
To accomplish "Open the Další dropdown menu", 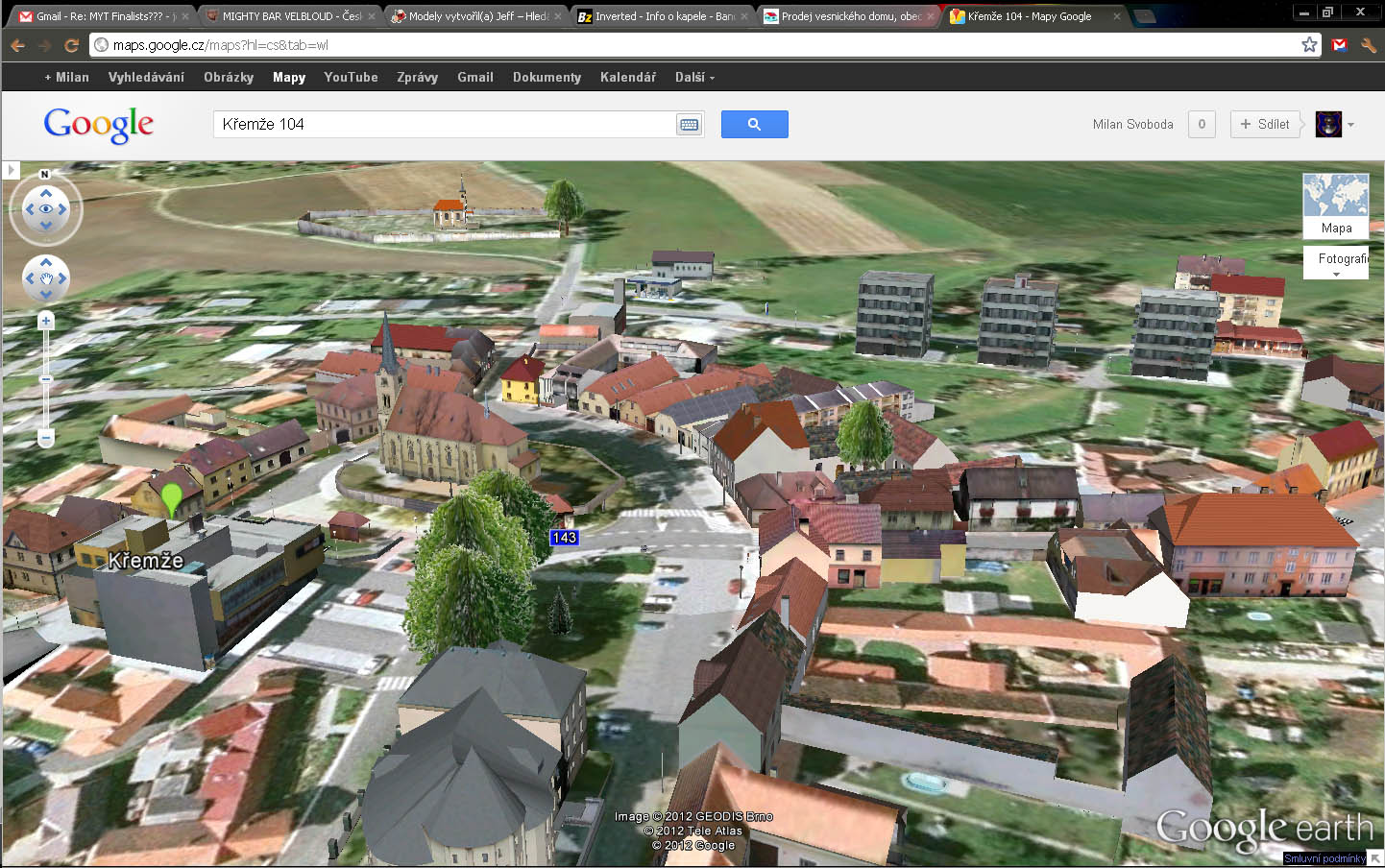I will 693,77.
